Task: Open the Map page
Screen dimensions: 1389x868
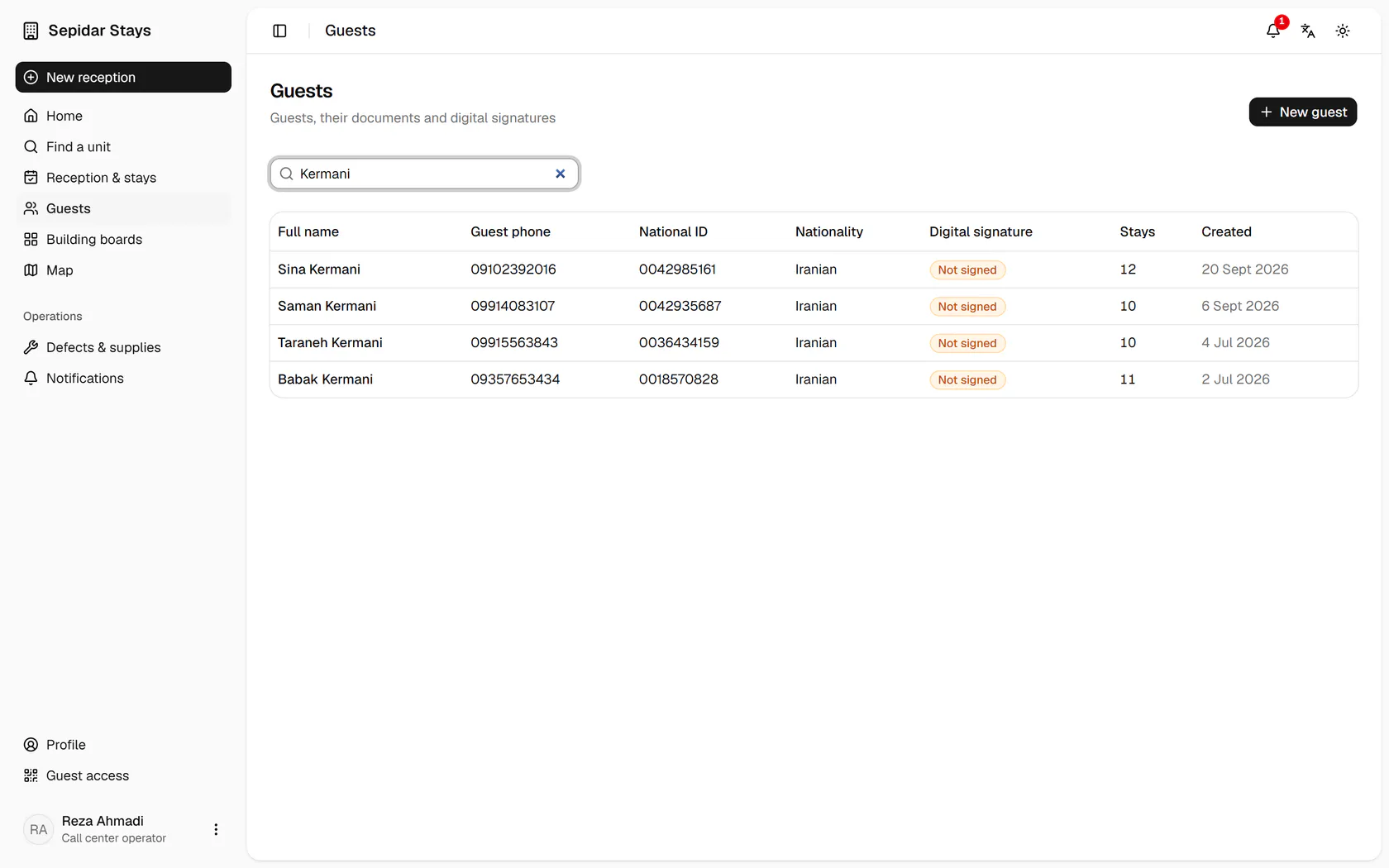Action: click(123, 270)
